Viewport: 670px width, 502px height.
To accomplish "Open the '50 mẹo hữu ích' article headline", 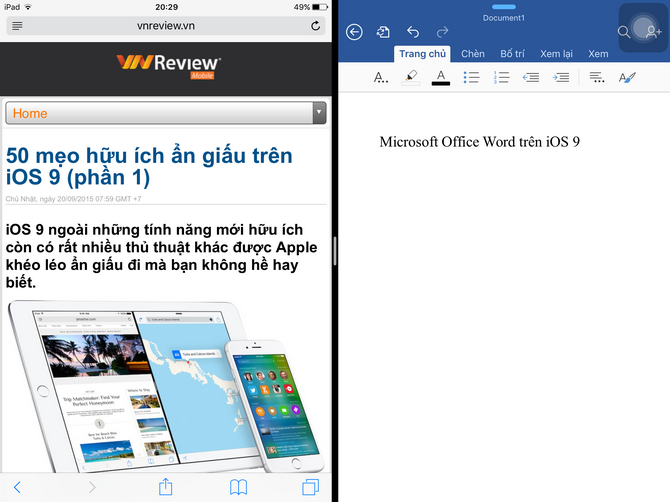I will point(150,166).
